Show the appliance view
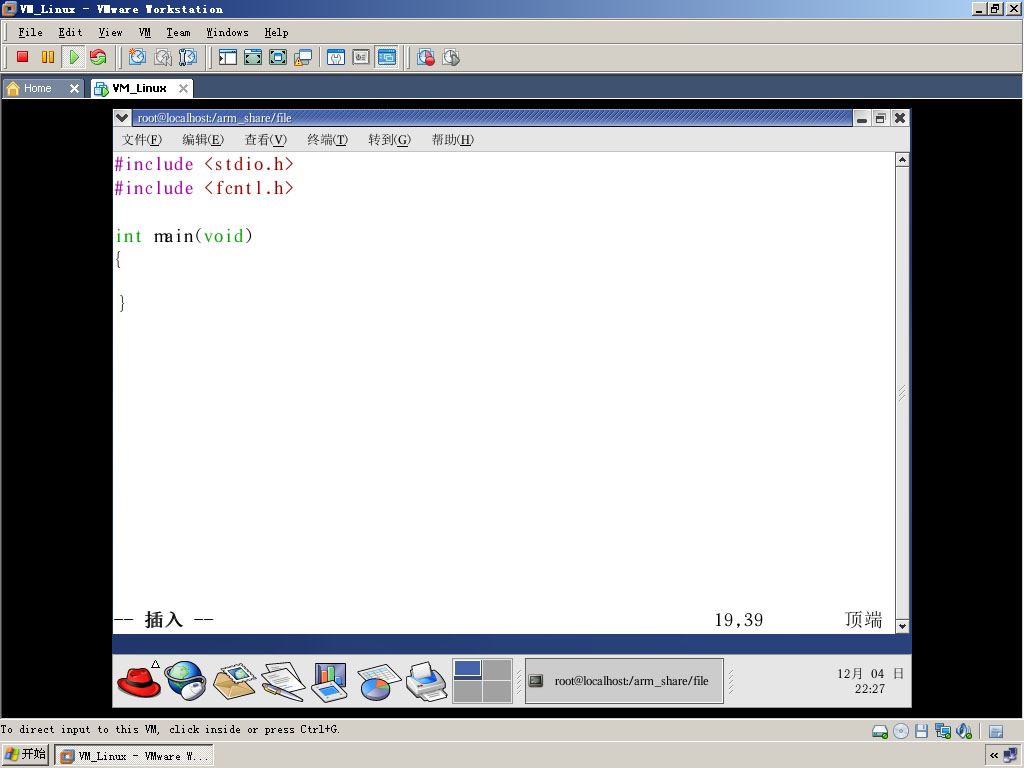 click(361, 57)
